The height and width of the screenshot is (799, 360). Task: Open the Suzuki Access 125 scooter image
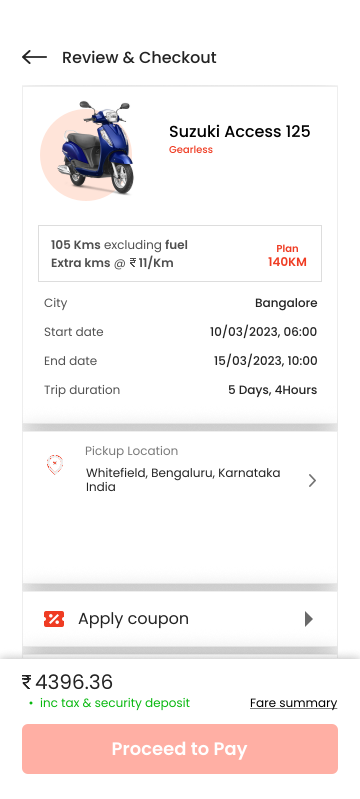tap(87, 148)
